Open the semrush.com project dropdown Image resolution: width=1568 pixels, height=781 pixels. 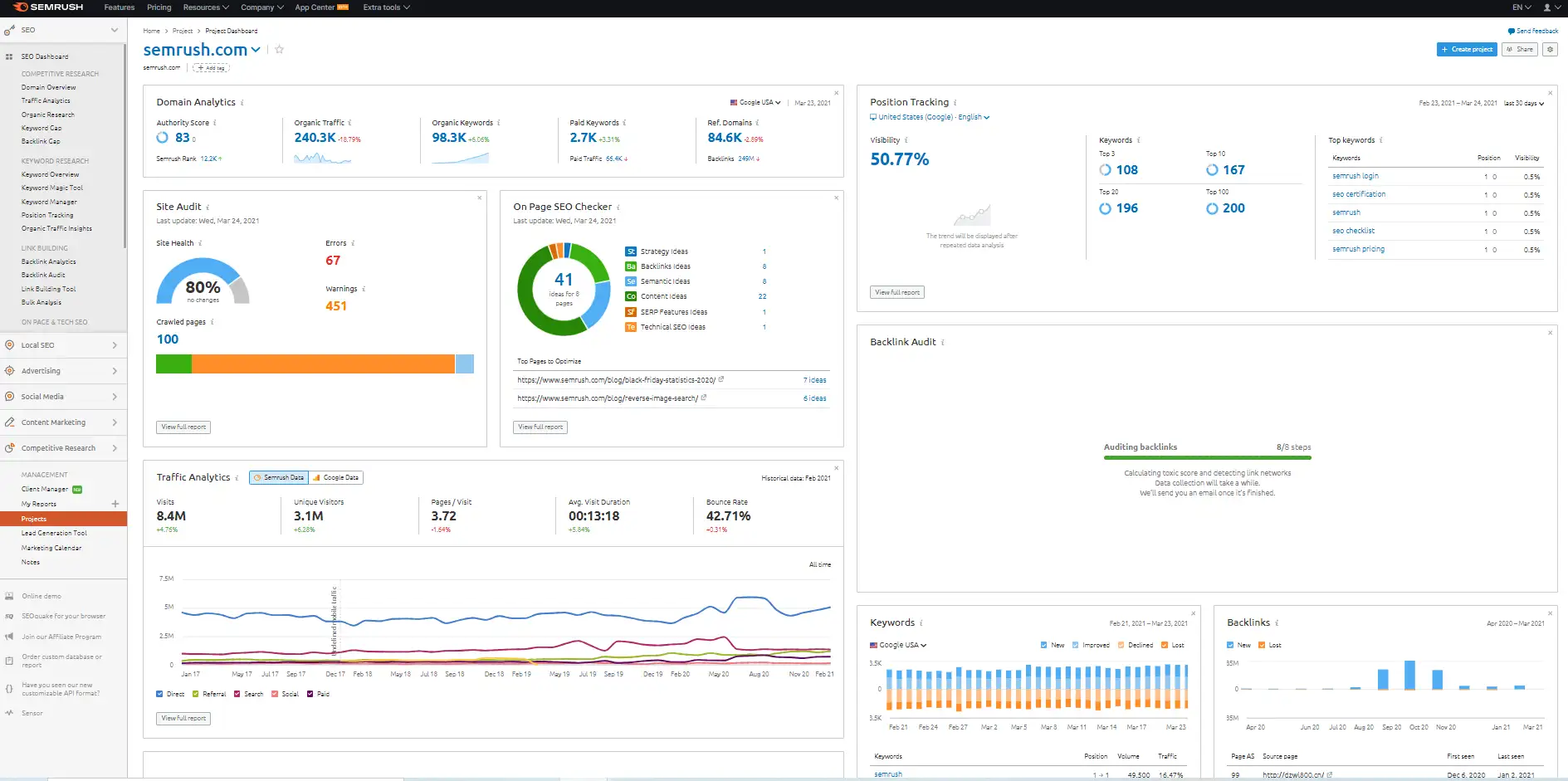(256, 50)
